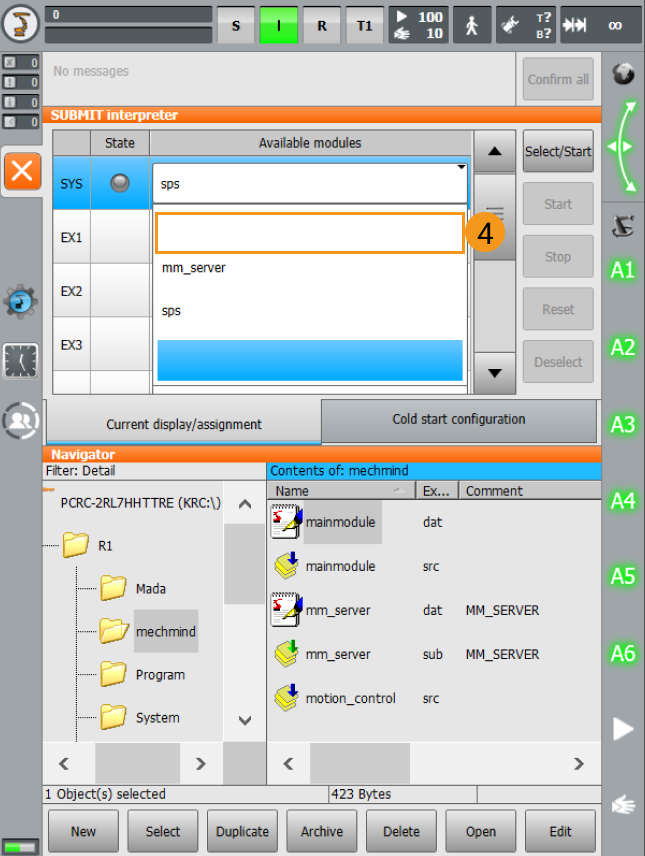This screenshot has width=645, height=856.
Task: Open the KUKA robot main menu icon
Action: point(21,24)
